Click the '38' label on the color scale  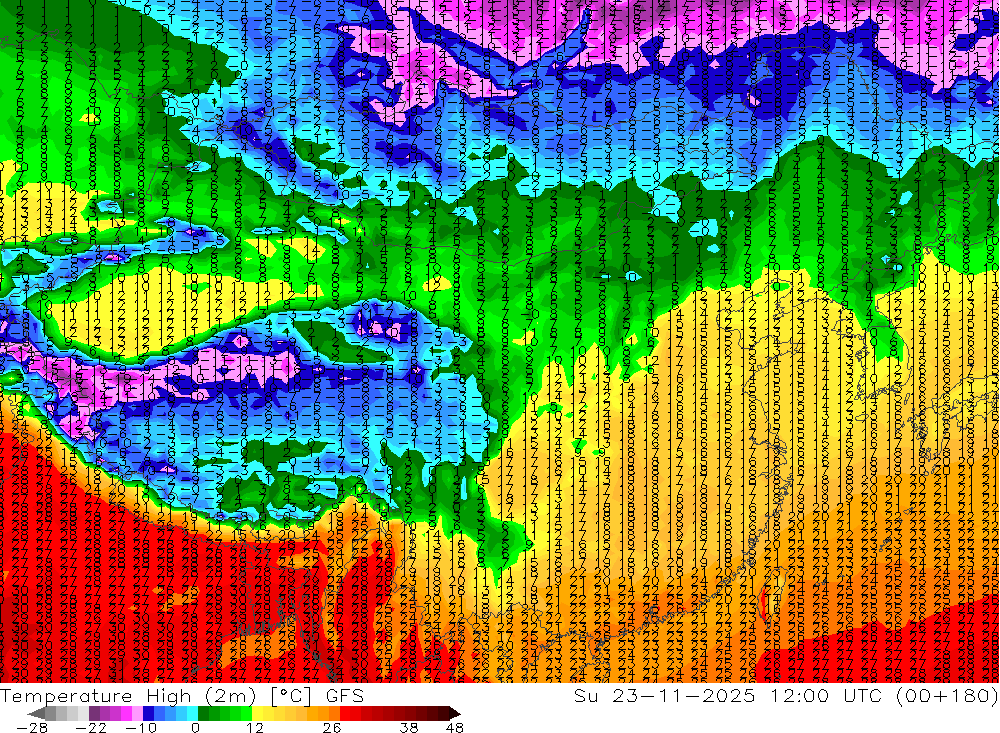coord(409,728)
